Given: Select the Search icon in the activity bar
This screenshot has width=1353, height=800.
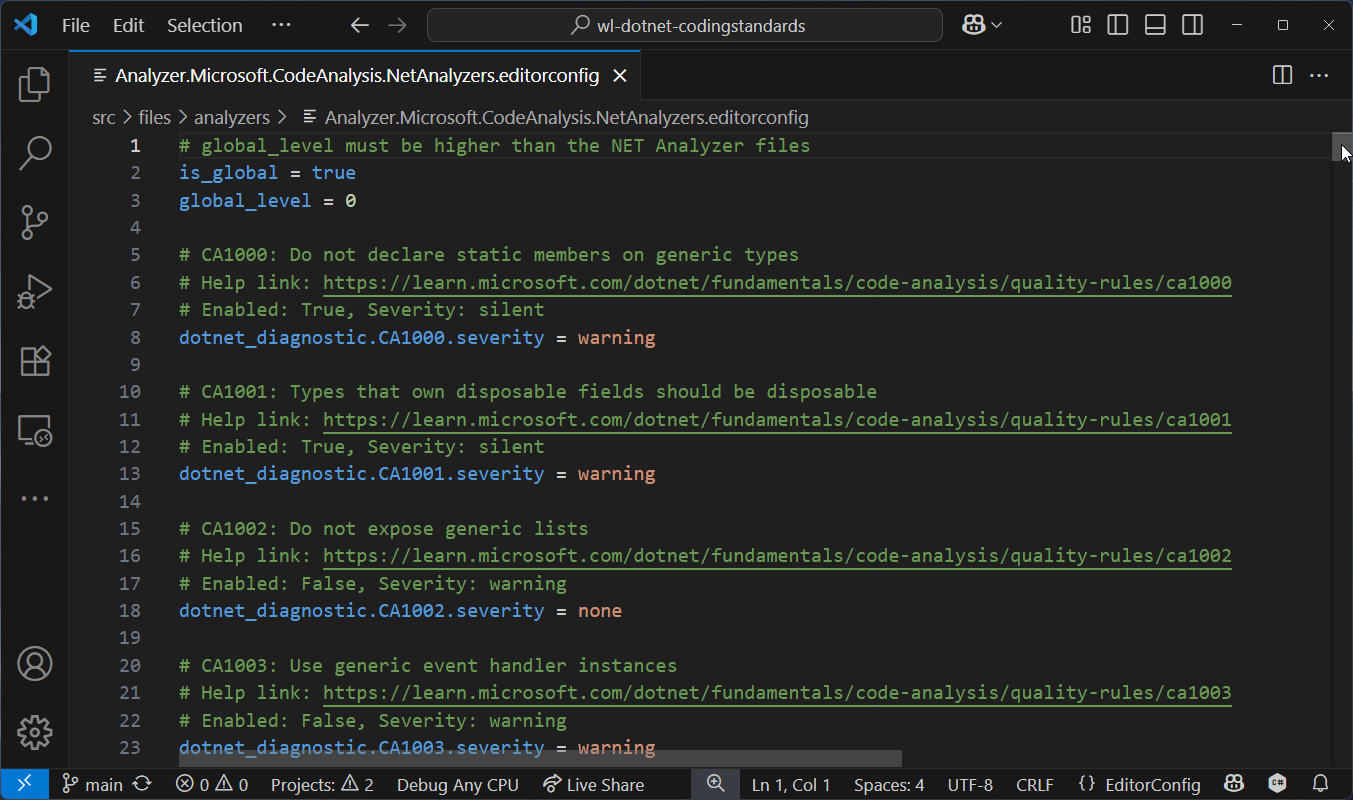Looking at the screenshot, I should (34, 153).
